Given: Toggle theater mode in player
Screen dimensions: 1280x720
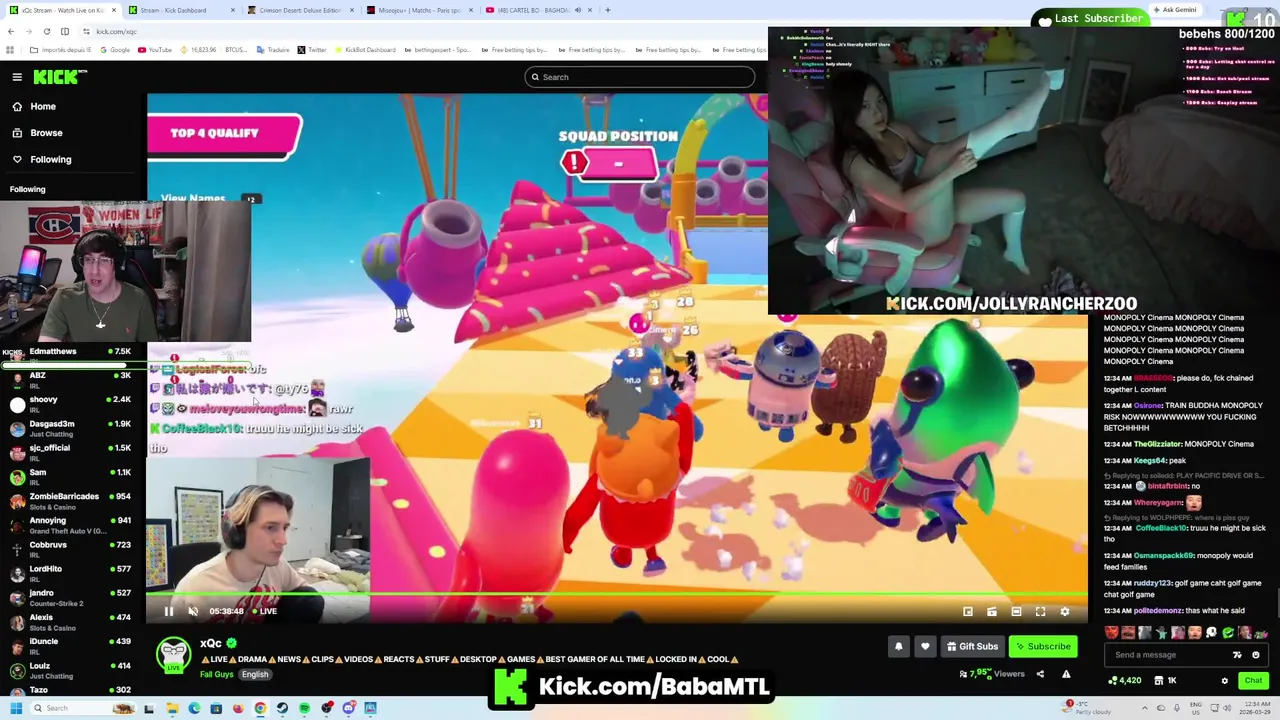Looking at the screenshot, I should [x=1016, y=611].
